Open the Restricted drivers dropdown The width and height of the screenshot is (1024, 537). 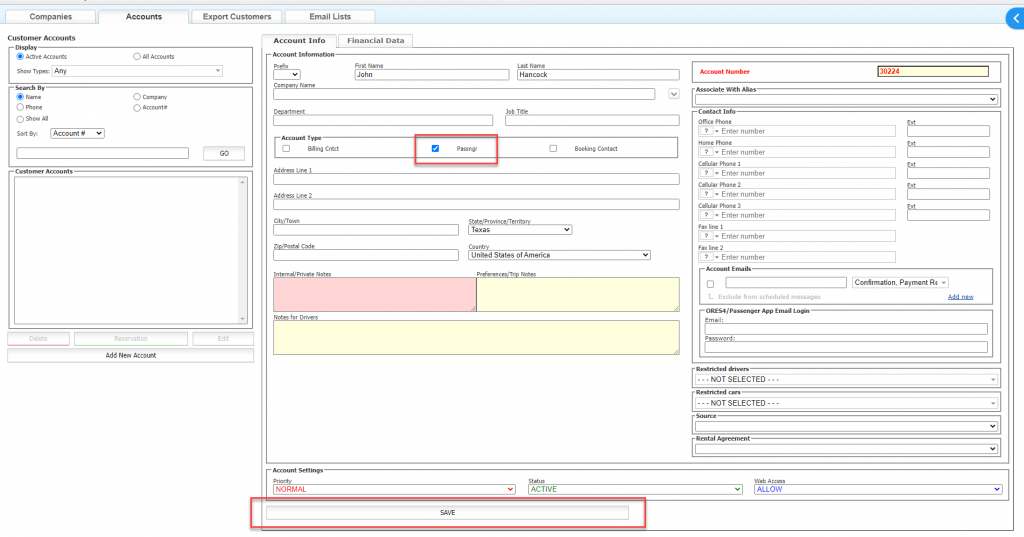(846, 379)
